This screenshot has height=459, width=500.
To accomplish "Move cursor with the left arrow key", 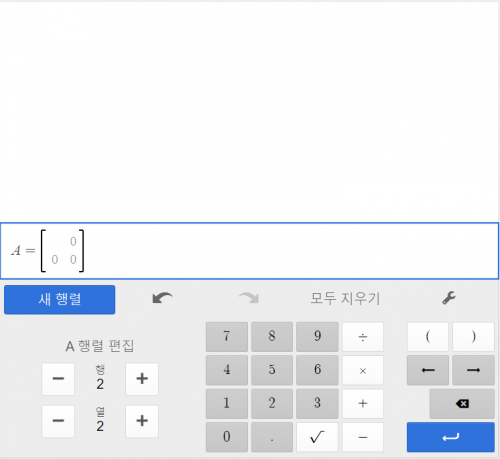I will (x=428, y=370).
